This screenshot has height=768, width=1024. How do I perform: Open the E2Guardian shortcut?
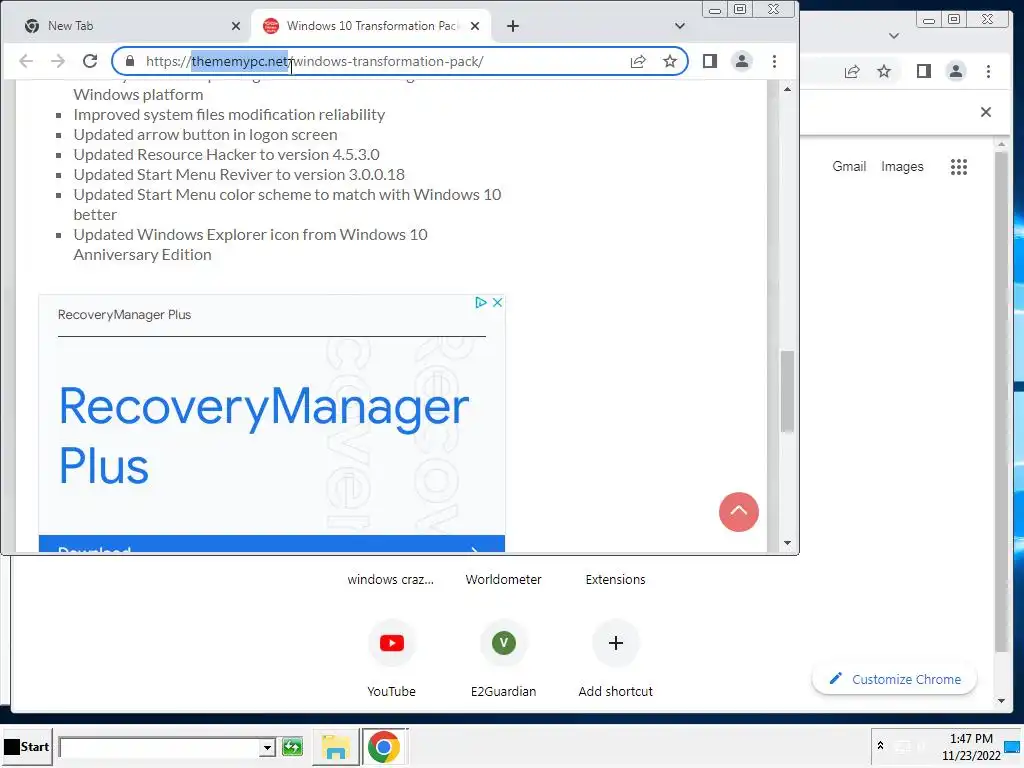click(504, 643)
